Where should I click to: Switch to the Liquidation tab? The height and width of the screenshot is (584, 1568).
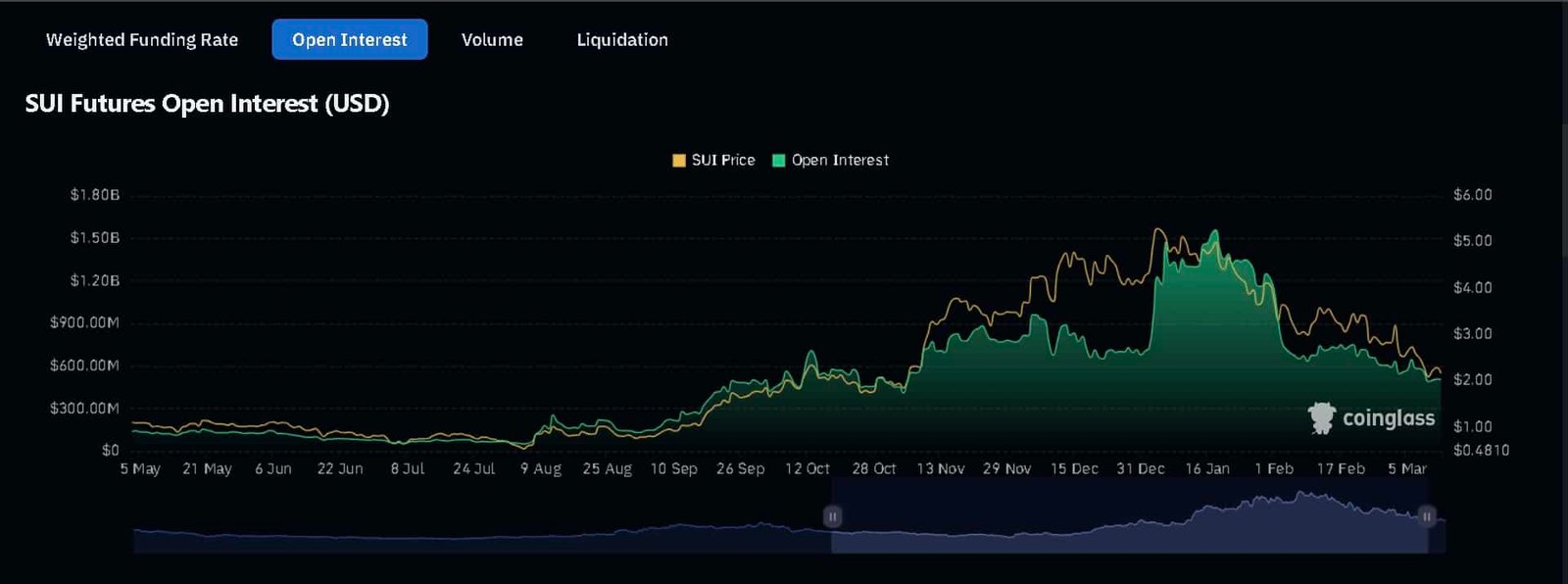point(622,40)
